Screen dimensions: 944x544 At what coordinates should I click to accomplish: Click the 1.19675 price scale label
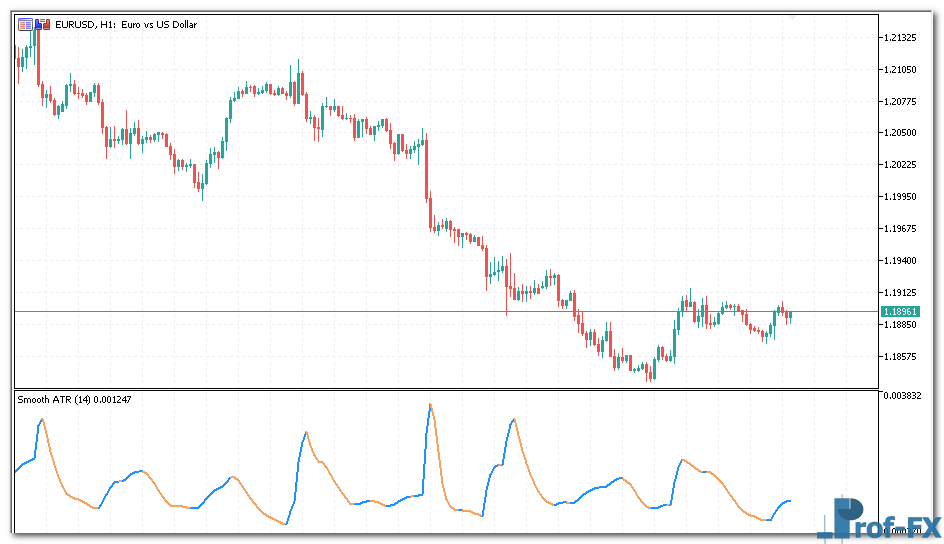coord(901,229)
